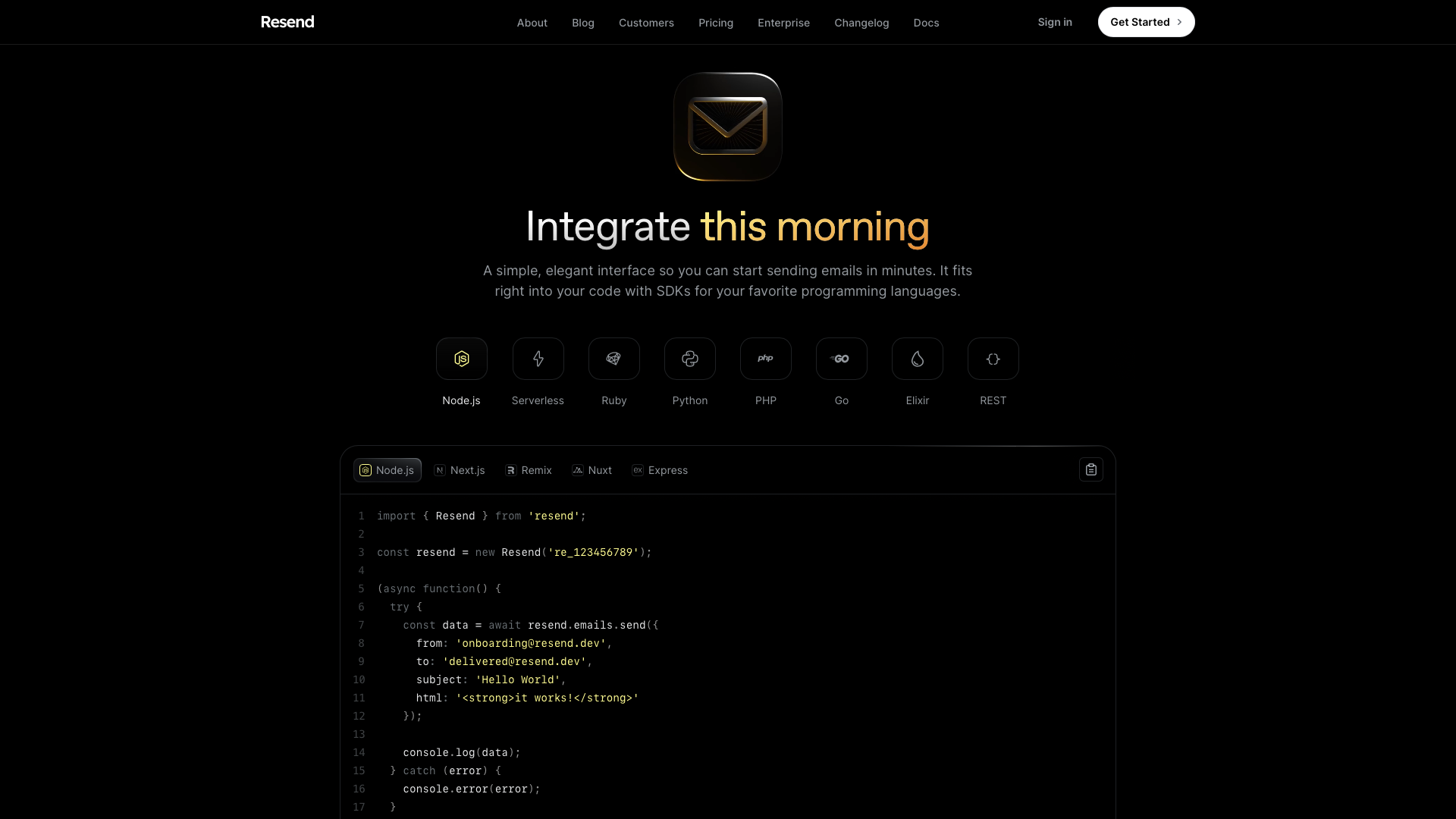View the Changelog
The image size is (1456, 819).
pos(861,23)
